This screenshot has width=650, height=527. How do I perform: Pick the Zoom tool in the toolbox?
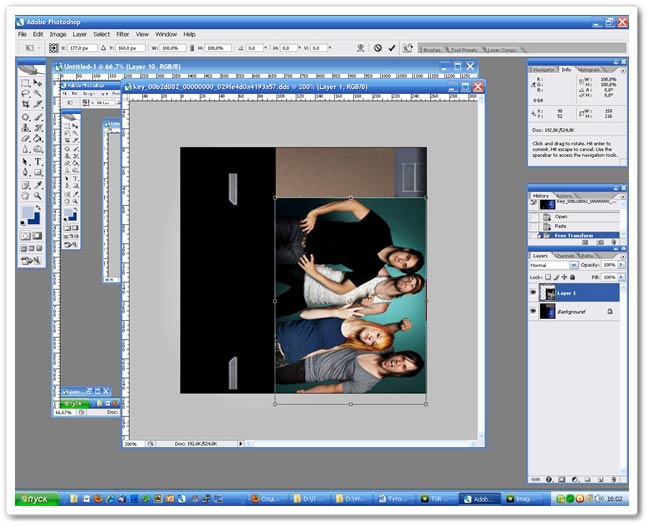click(x=38, y=196)
